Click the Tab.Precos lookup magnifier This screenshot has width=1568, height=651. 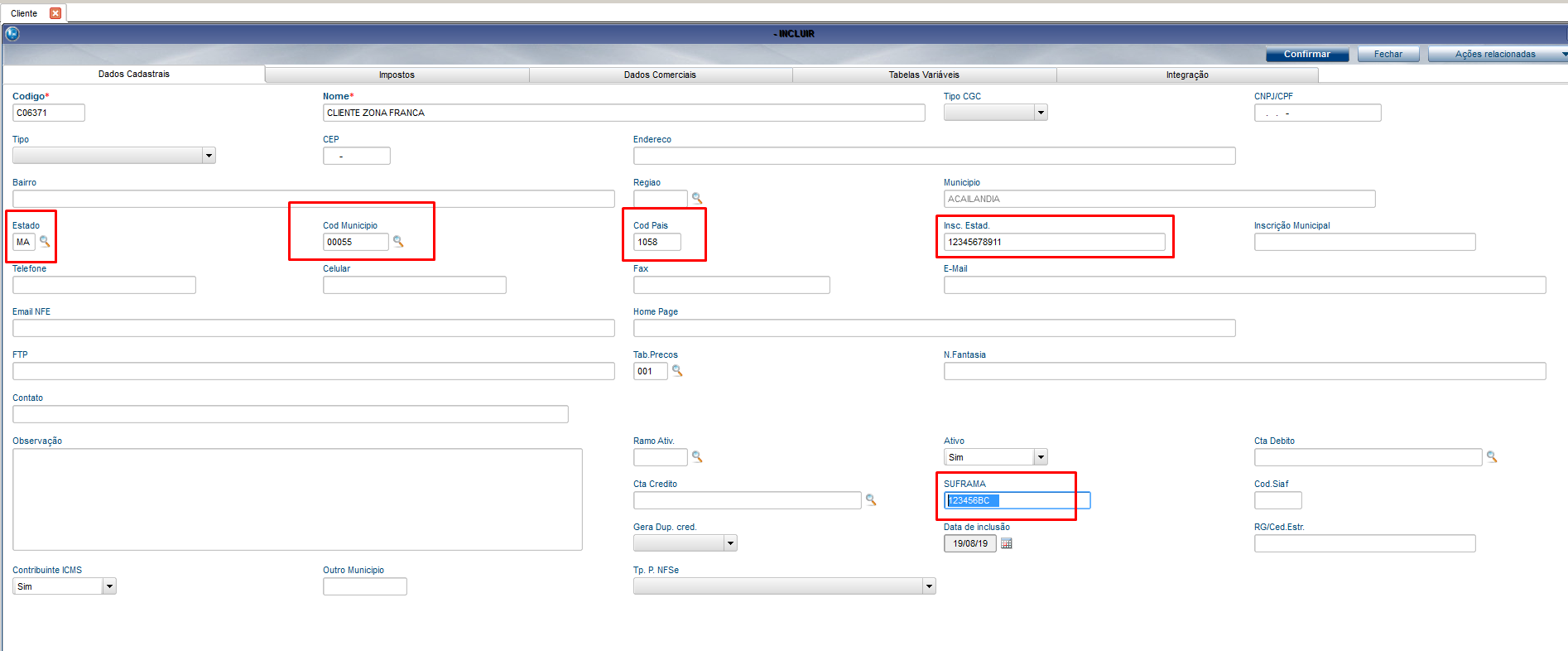tap(677, 371)
